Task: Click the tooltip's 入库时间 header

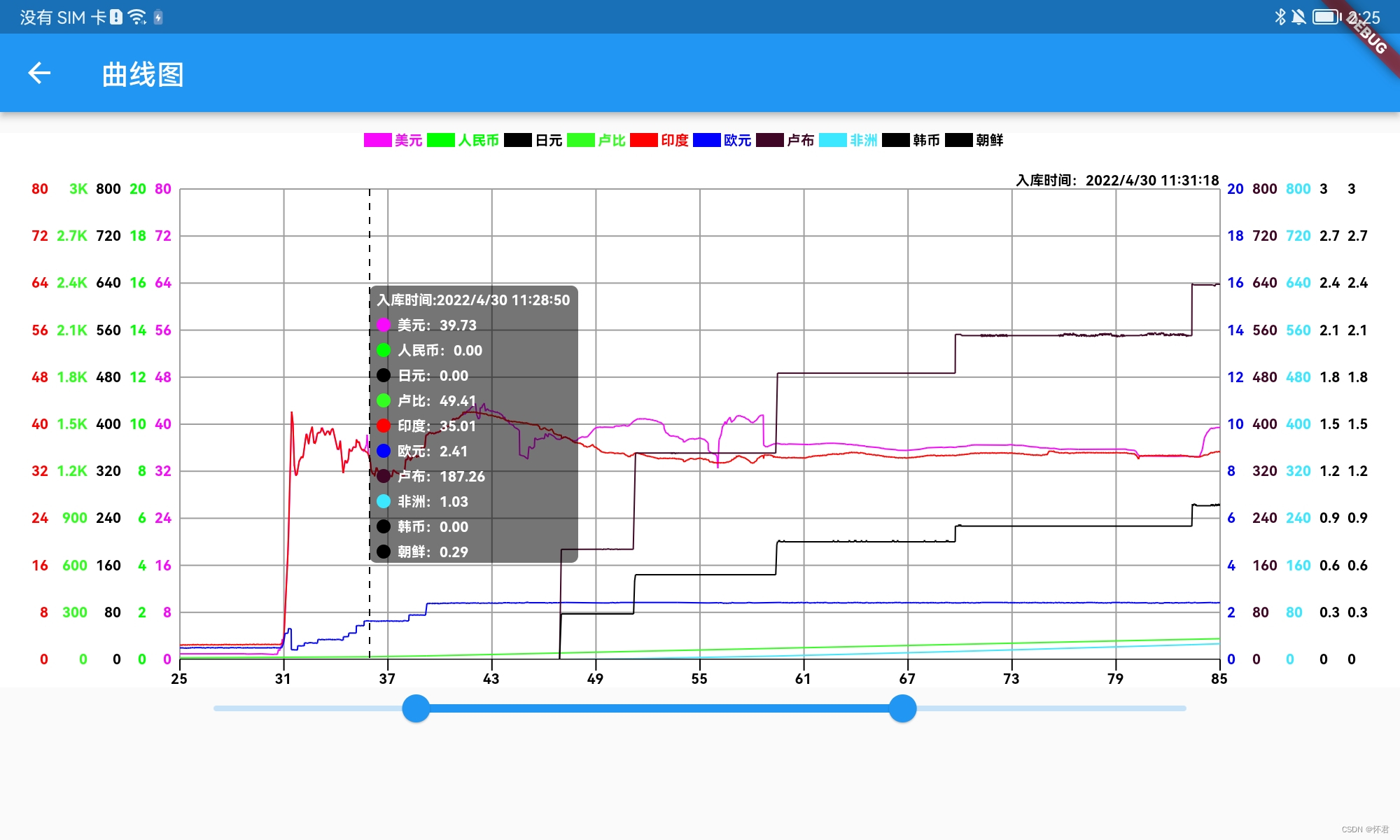Action: (x=473, y=300)
